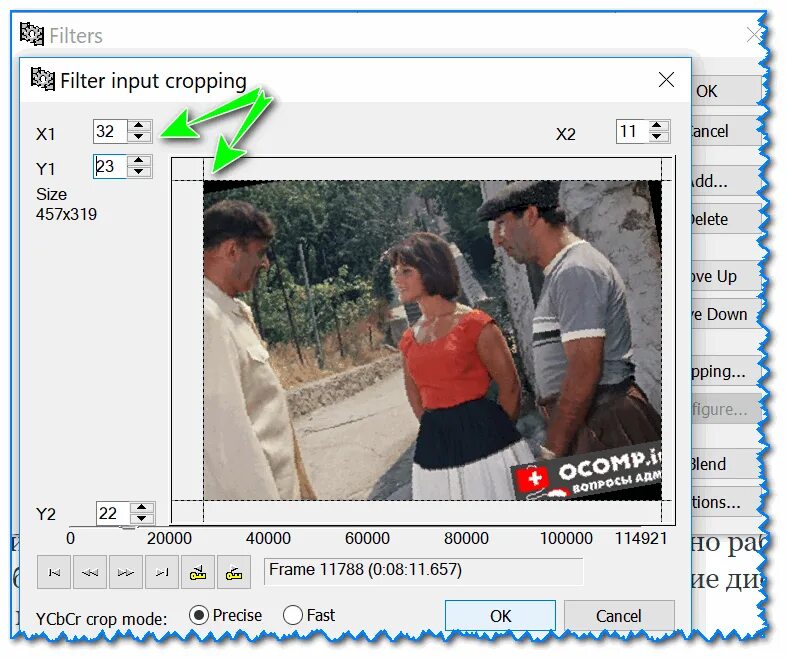The width and height of the screenshot is (787, 659).
Task: Click the Size 457x319 text
Action: pyautogui.click(x=66, y=204)
